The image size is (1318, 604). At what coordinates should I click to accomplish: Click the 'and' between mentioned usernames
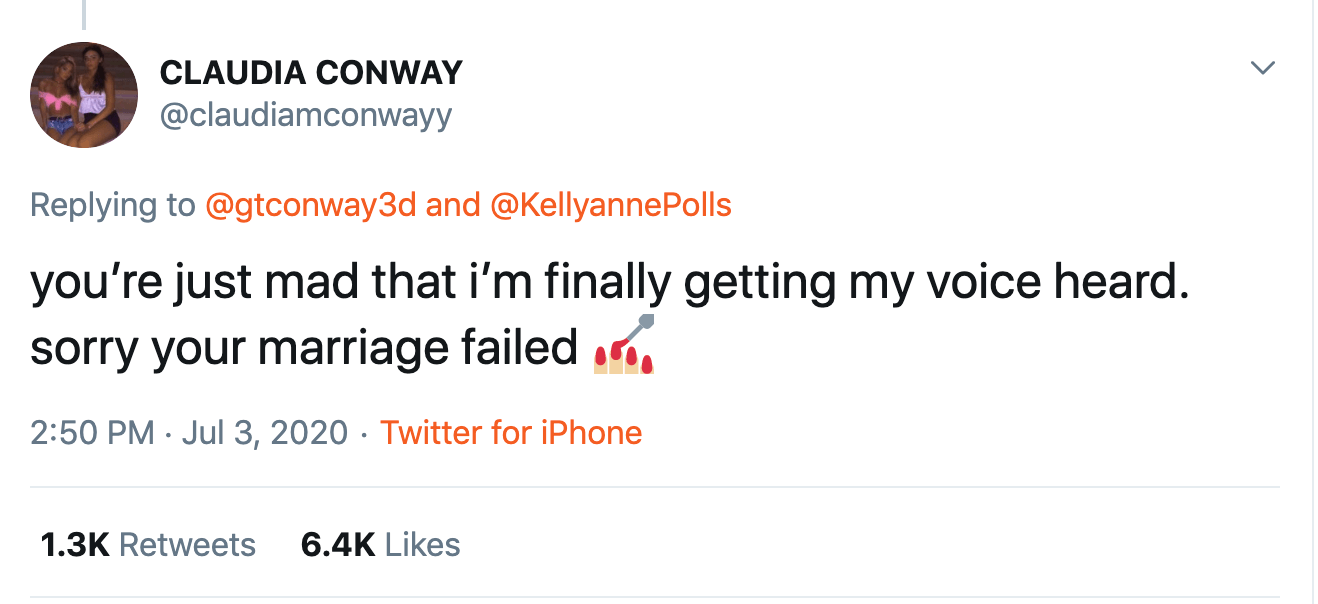pos(453,205)
